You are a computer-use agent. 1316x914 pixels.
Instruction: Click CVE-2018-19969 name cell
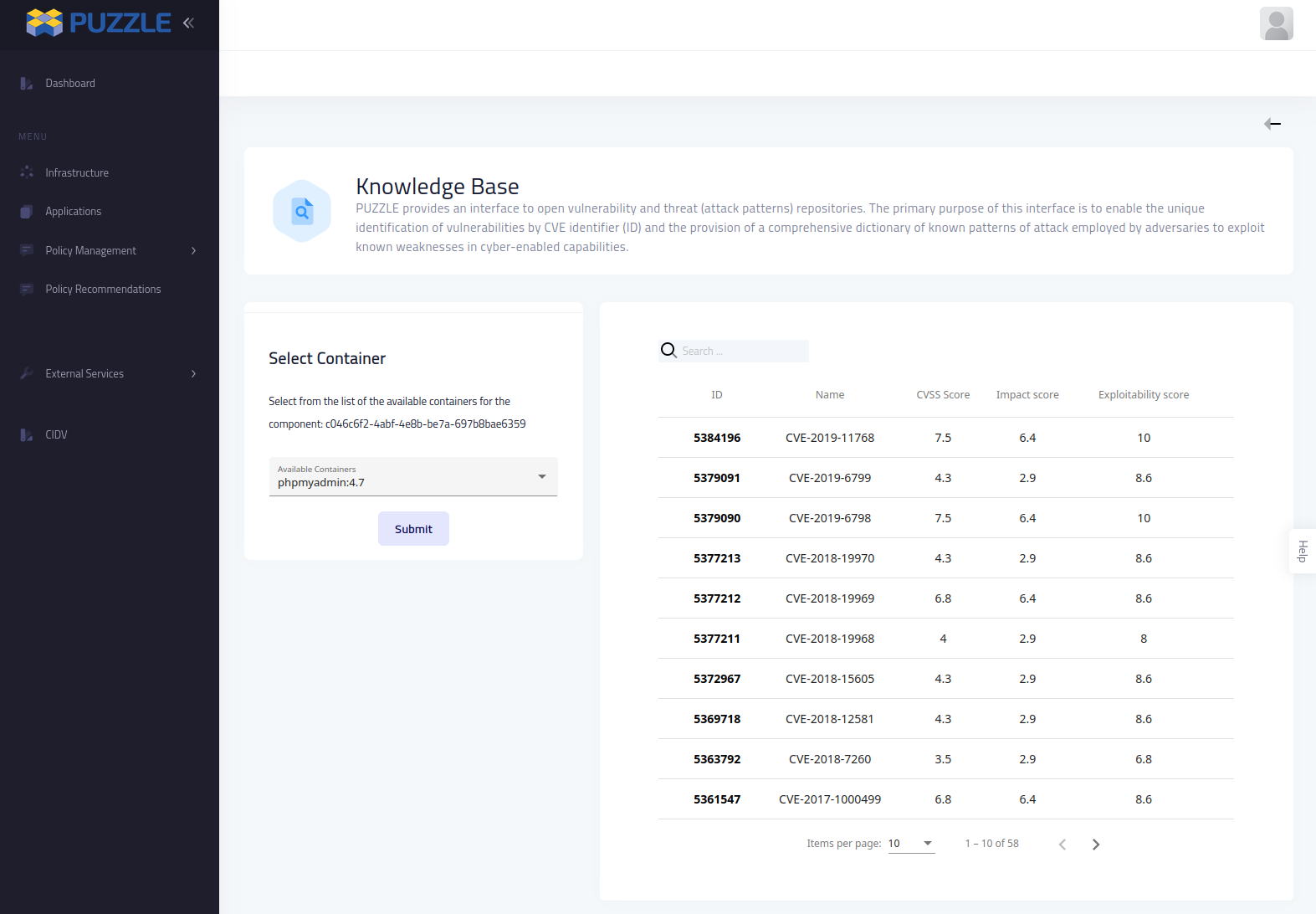[830, 598]
